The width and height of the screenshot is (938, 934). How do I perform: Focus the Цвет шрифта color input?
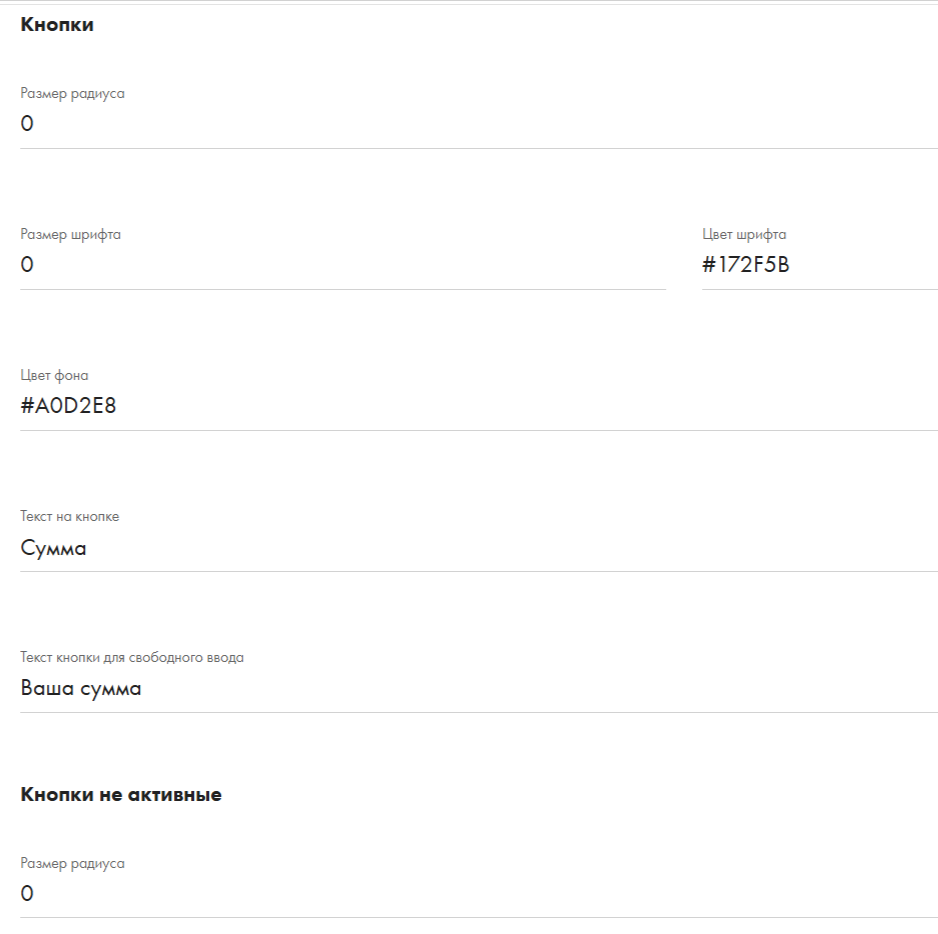point(820,265)
